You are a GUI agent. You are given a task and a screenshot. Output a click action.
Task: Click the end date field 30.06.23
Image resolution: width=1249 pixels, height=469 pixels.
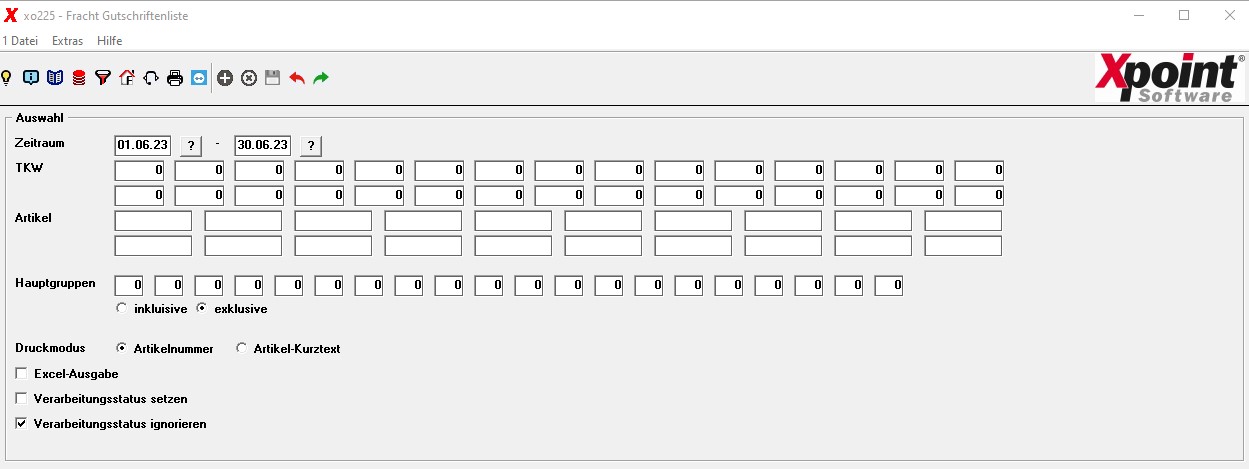[x=263, y=146]
